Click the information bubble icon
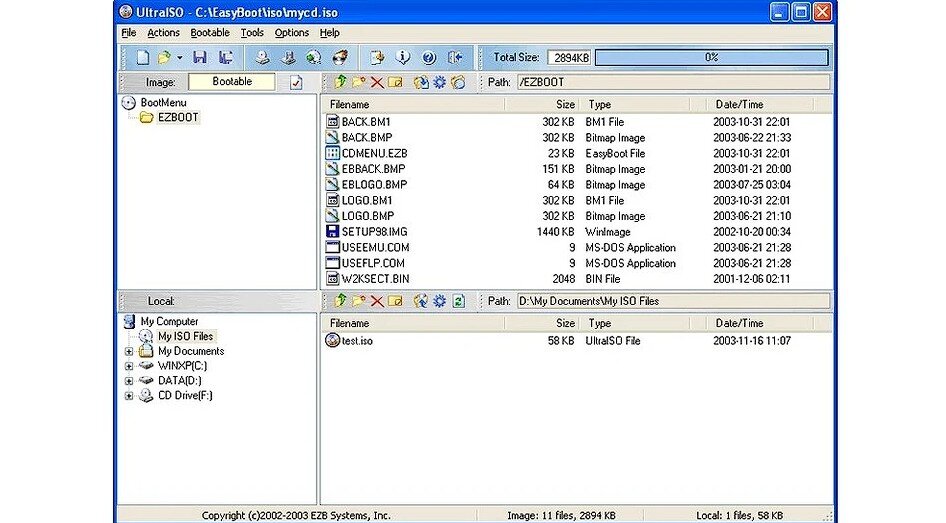Screen dimensions: 946x523 coord(402,57)
